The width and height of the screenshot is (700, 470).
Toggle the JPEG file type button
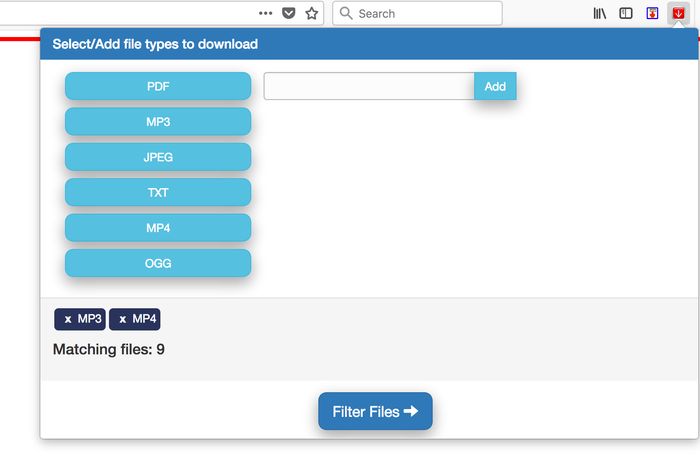158,157
